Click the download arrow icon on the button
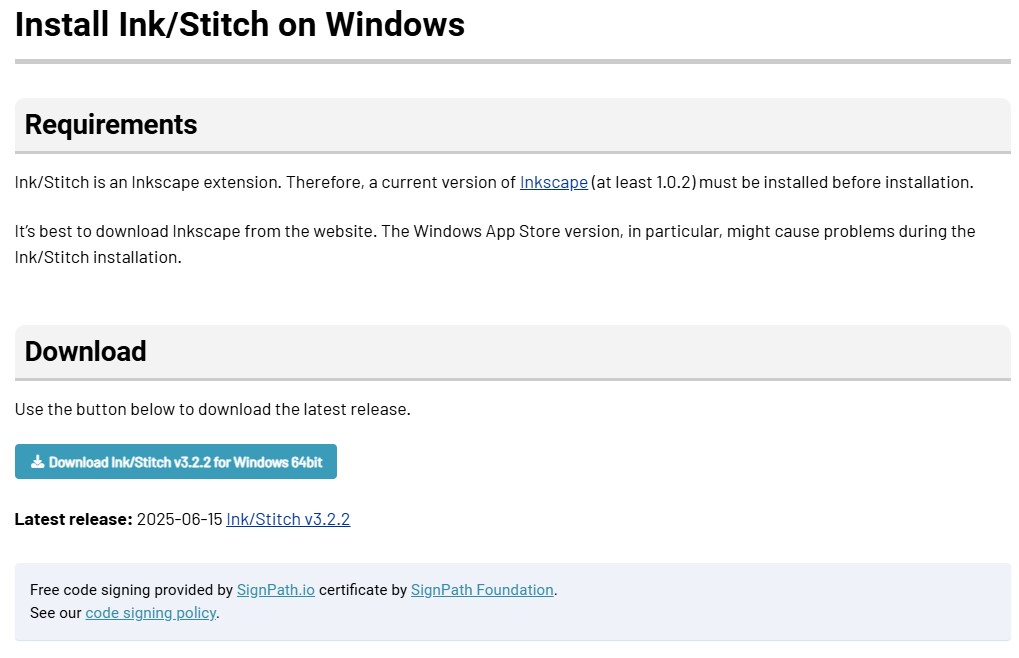Image resolution: width=1019 pixels, height=658 pixels. (x=38, y=462)
